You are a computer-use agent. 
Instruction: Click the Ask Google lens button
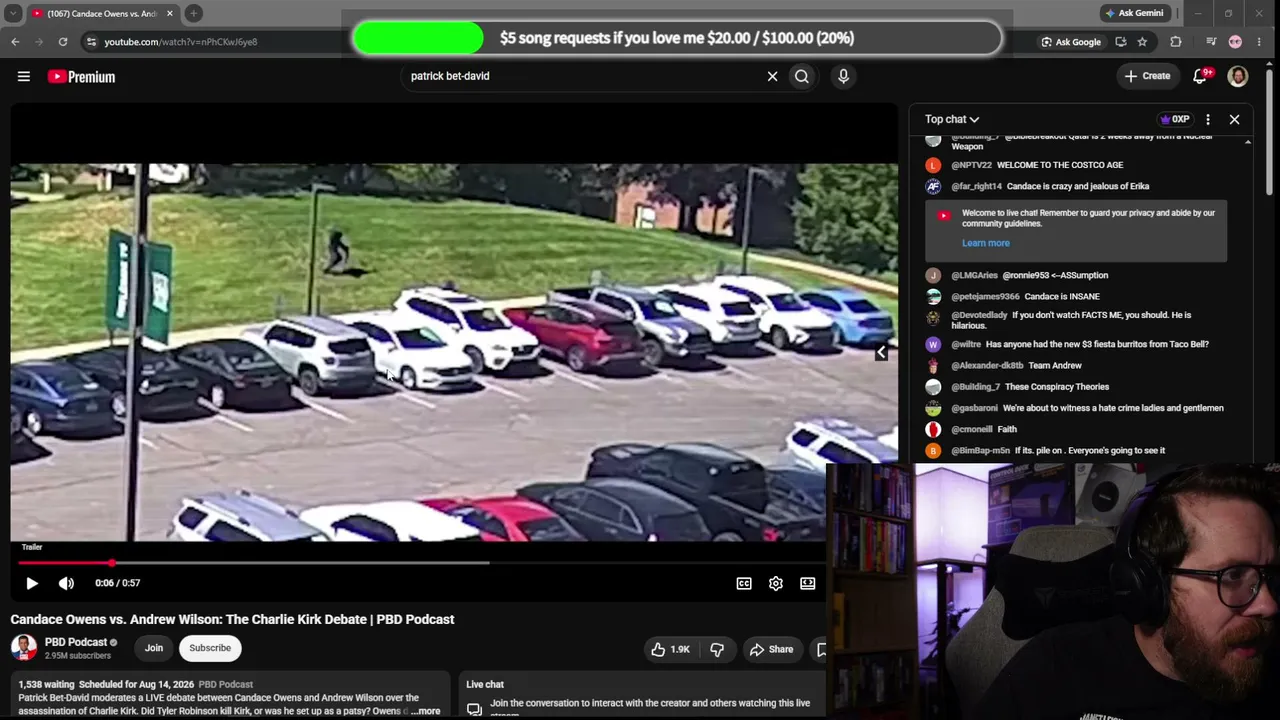coord(1071,42)
